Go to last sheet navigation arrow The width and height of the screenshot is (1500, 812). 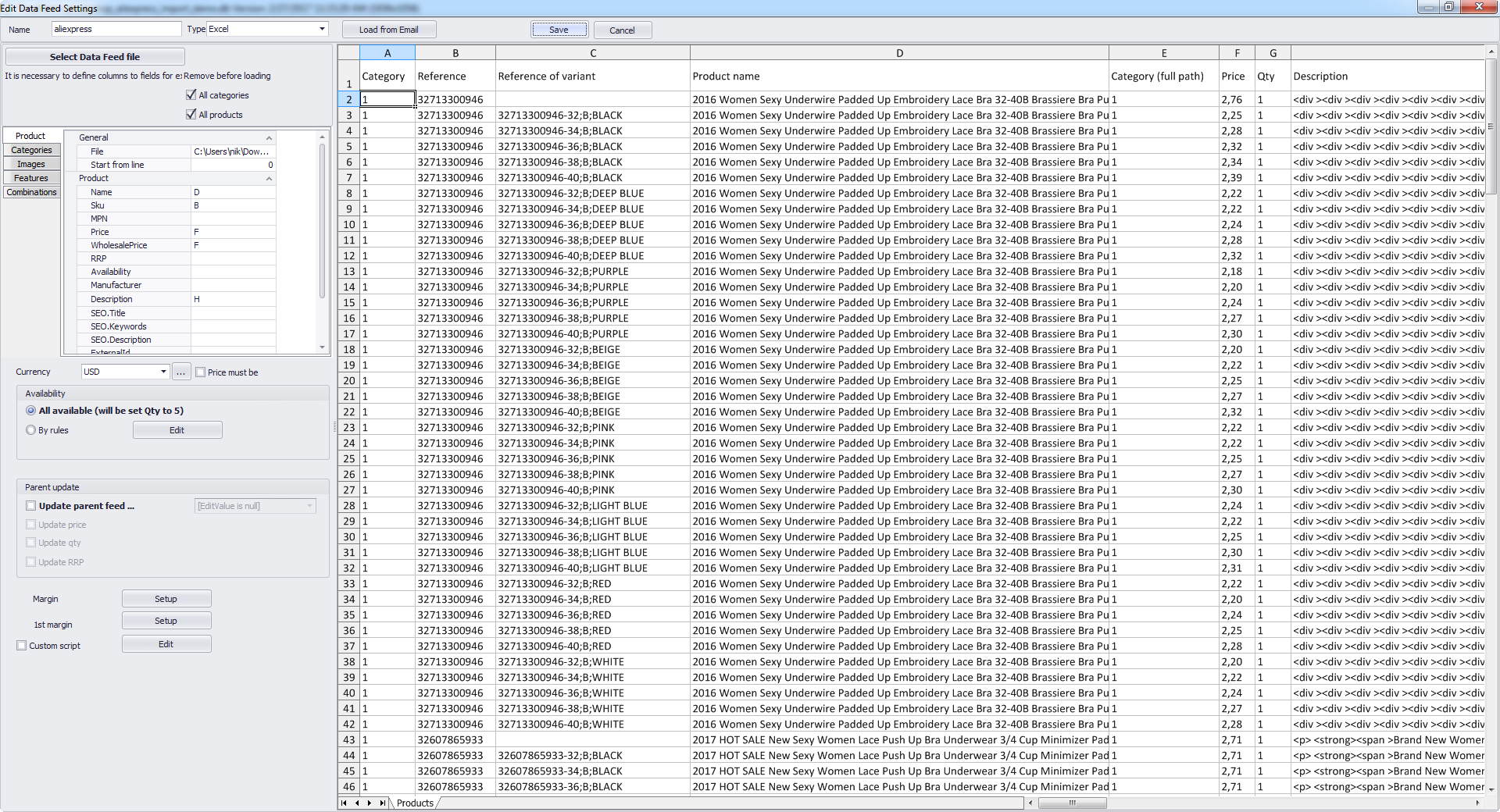coord(382,803)
